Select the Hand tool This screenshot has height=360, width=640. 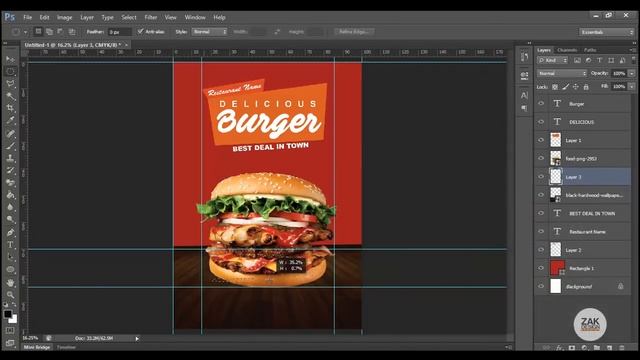(10, 282)
